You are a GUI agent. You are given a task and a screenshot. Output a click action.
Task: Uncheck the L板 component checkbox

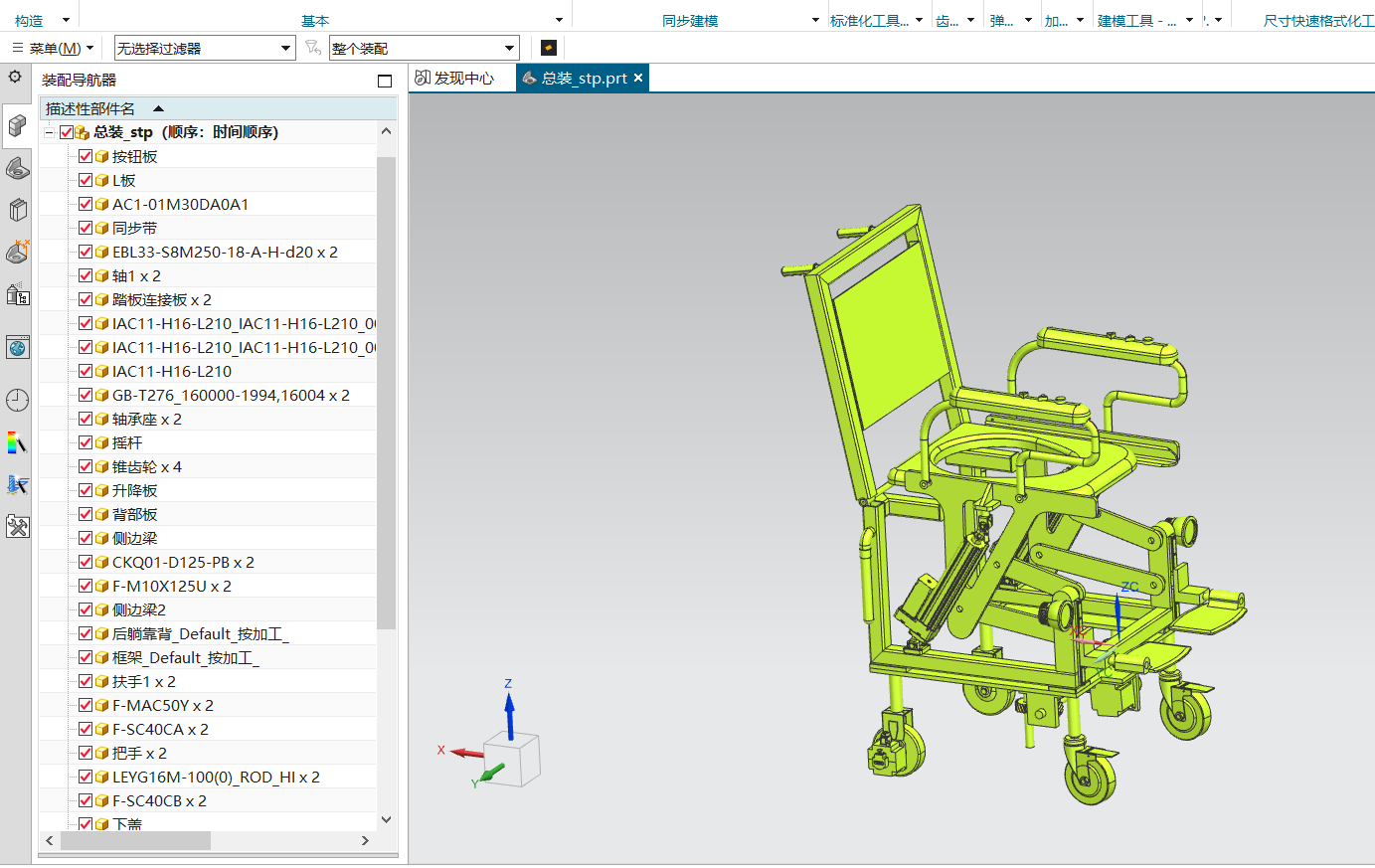pos(86,180)
